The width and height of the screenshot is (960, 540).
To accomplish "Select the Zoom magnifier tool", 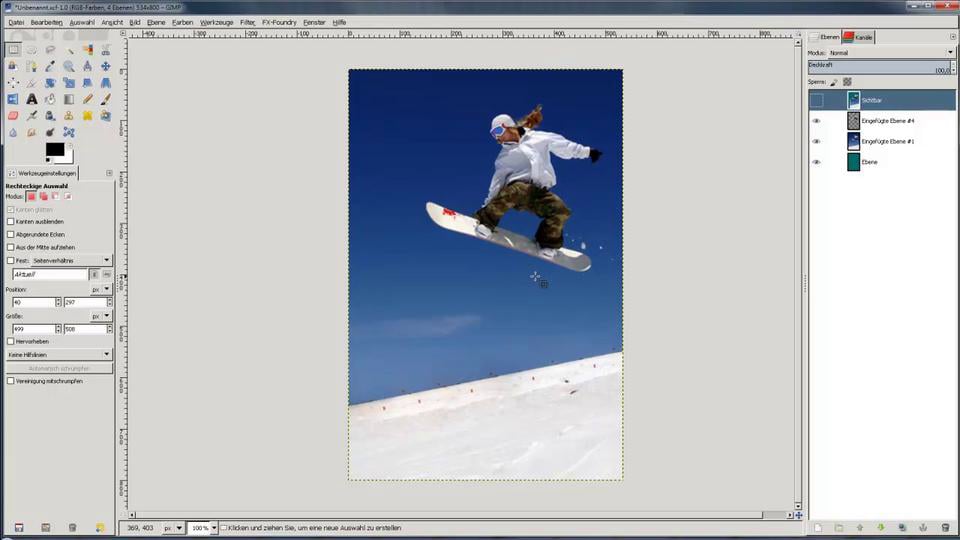I will tap(69, 66).
